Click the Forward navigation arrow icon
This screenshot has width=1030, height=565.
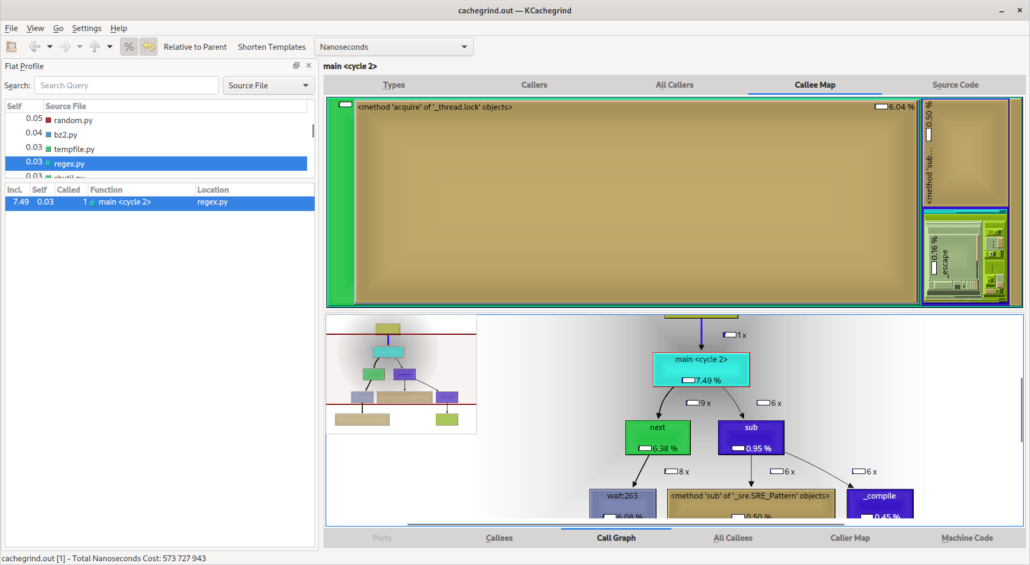[64, 47]
